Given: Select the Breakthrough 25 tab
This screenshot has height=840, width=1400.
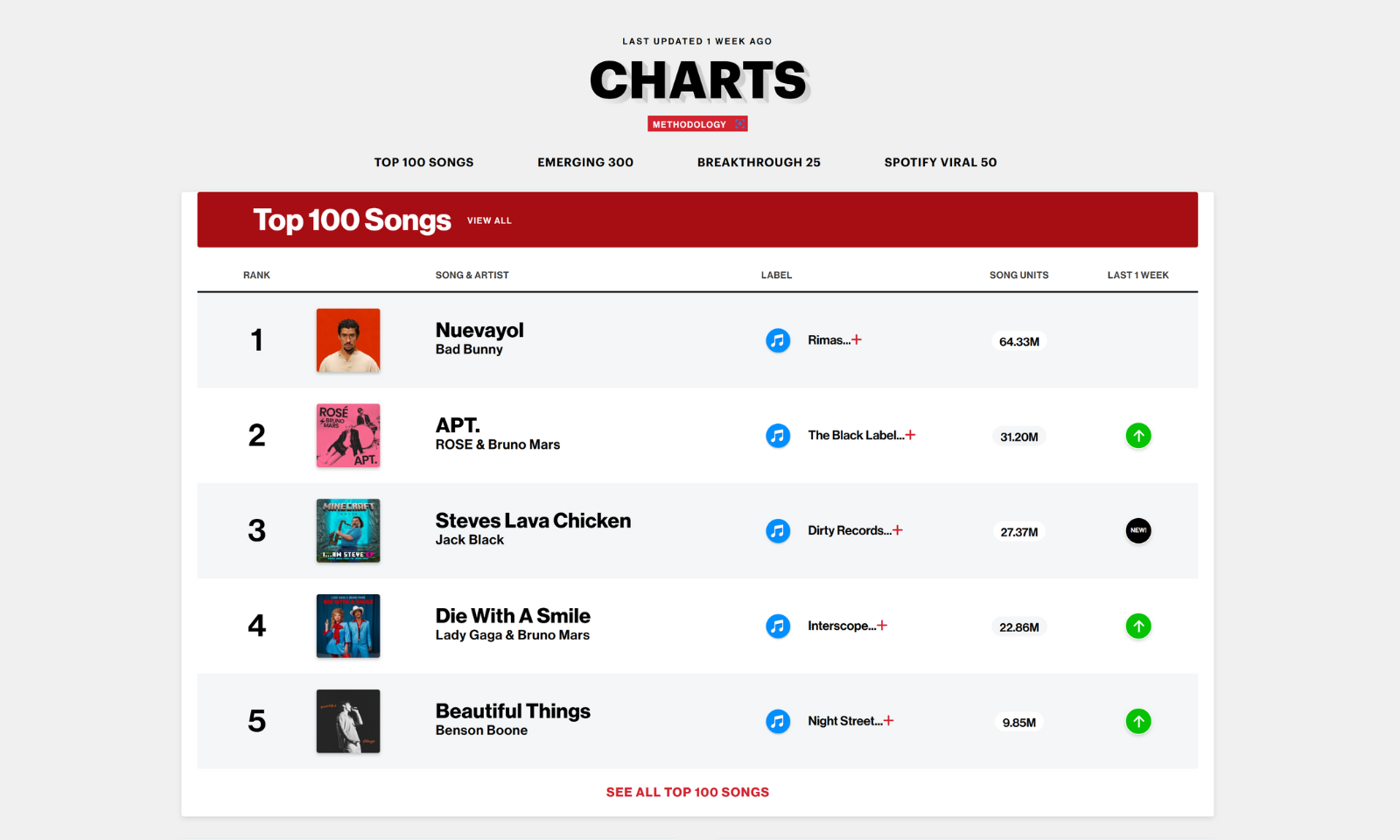Looking at the screenshot, I should point(759,163).
